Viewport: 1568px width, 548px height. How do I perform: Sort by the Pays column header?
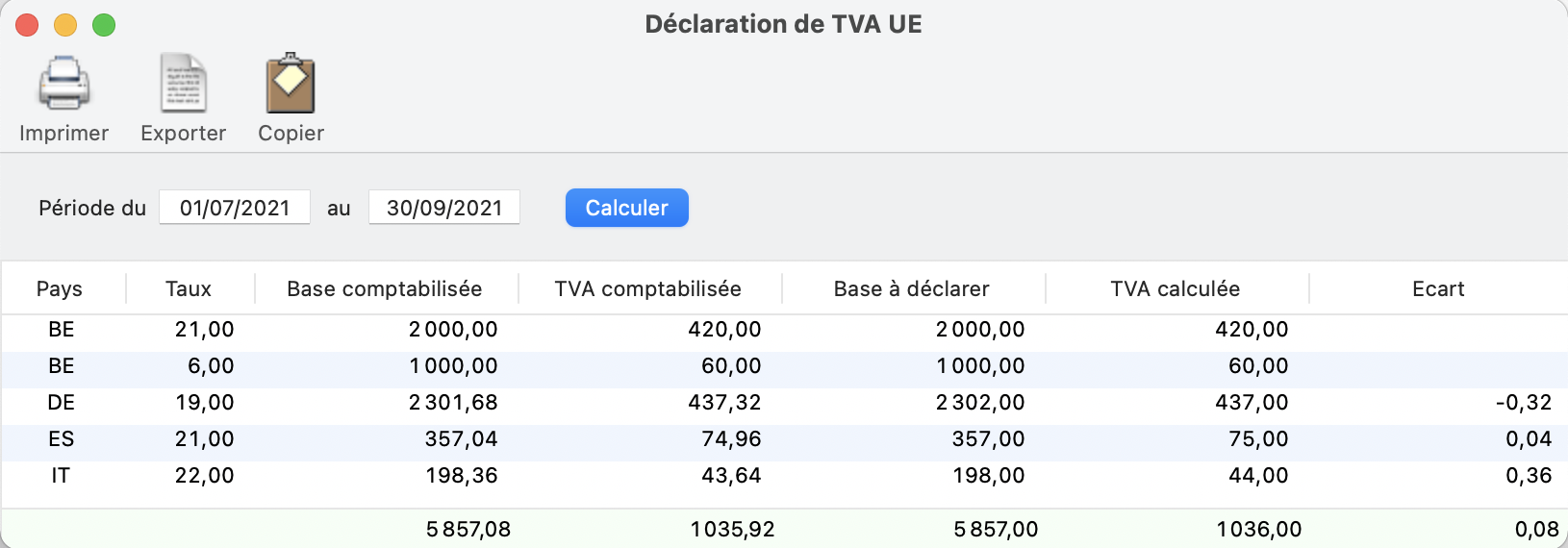click(60, 288)
